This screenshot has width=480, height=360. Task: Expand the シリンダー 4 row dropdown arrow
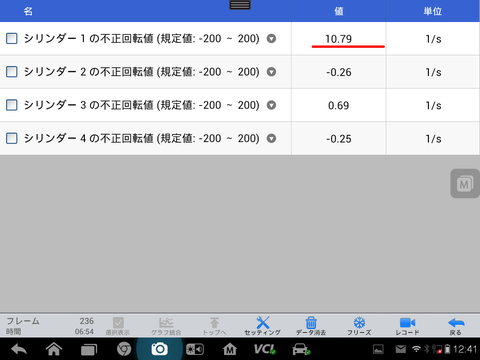point(271,138)
